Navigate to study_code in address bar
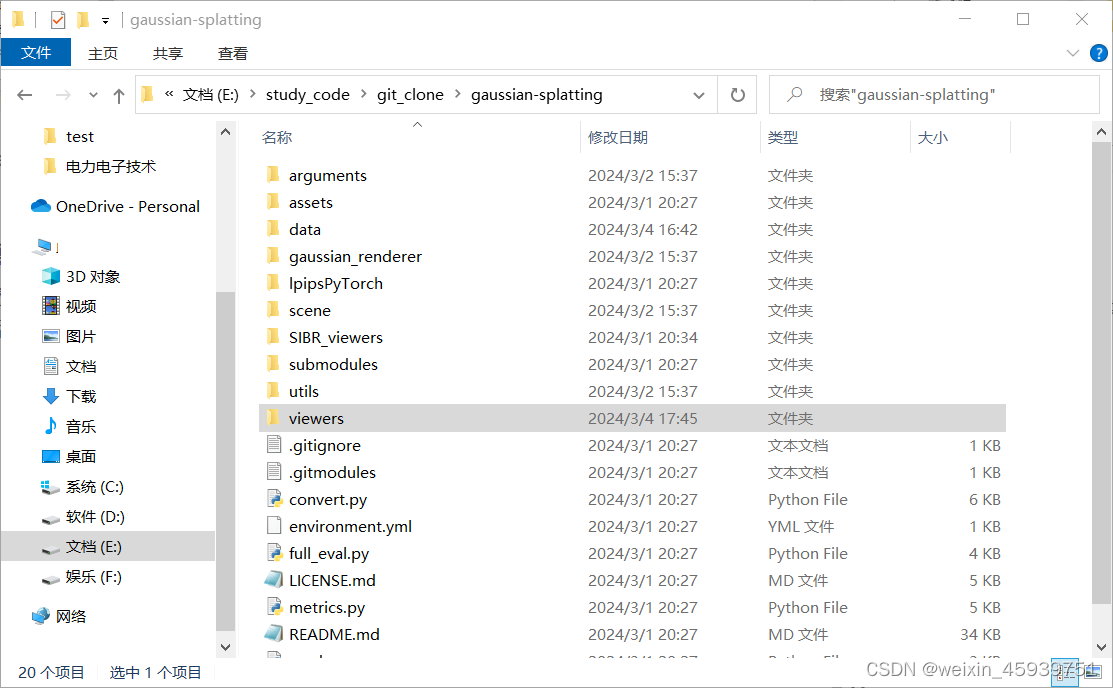 tap(307, 94)
